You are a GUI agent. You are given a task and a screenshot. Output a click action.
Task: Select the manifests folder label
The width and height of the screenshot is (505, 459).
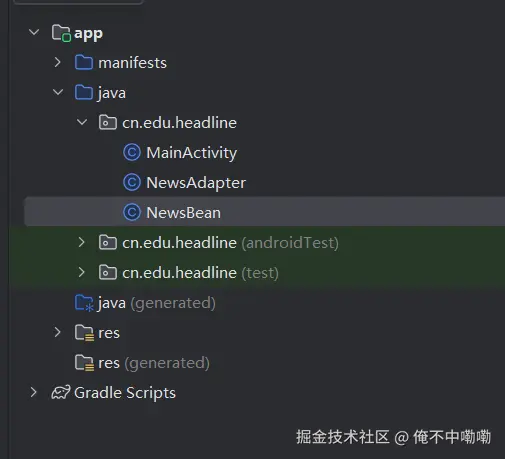tap(132, 63)
